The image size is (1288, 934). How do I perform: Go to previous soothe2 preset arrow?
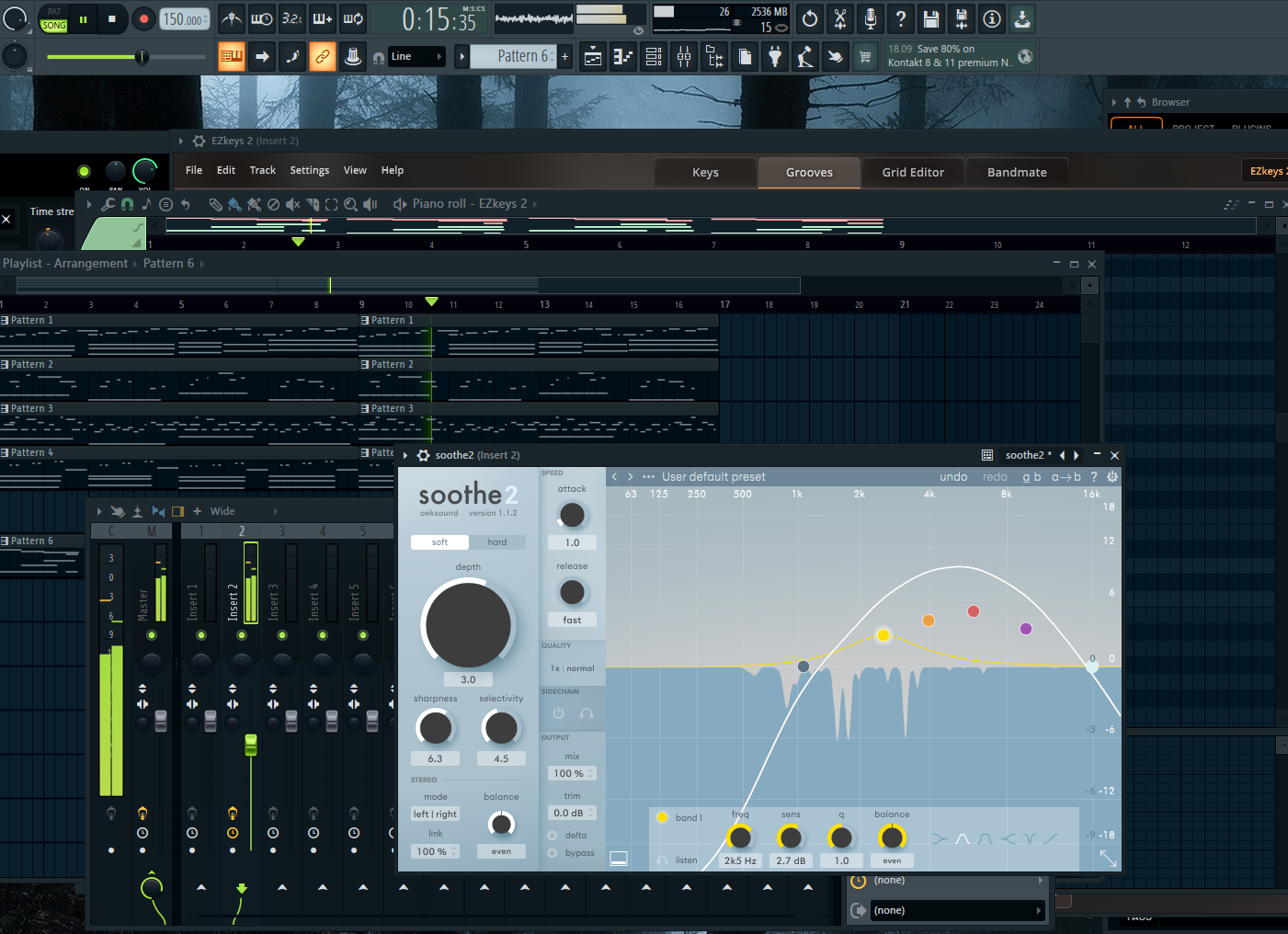pyautogui.click(x=614, y=476)
